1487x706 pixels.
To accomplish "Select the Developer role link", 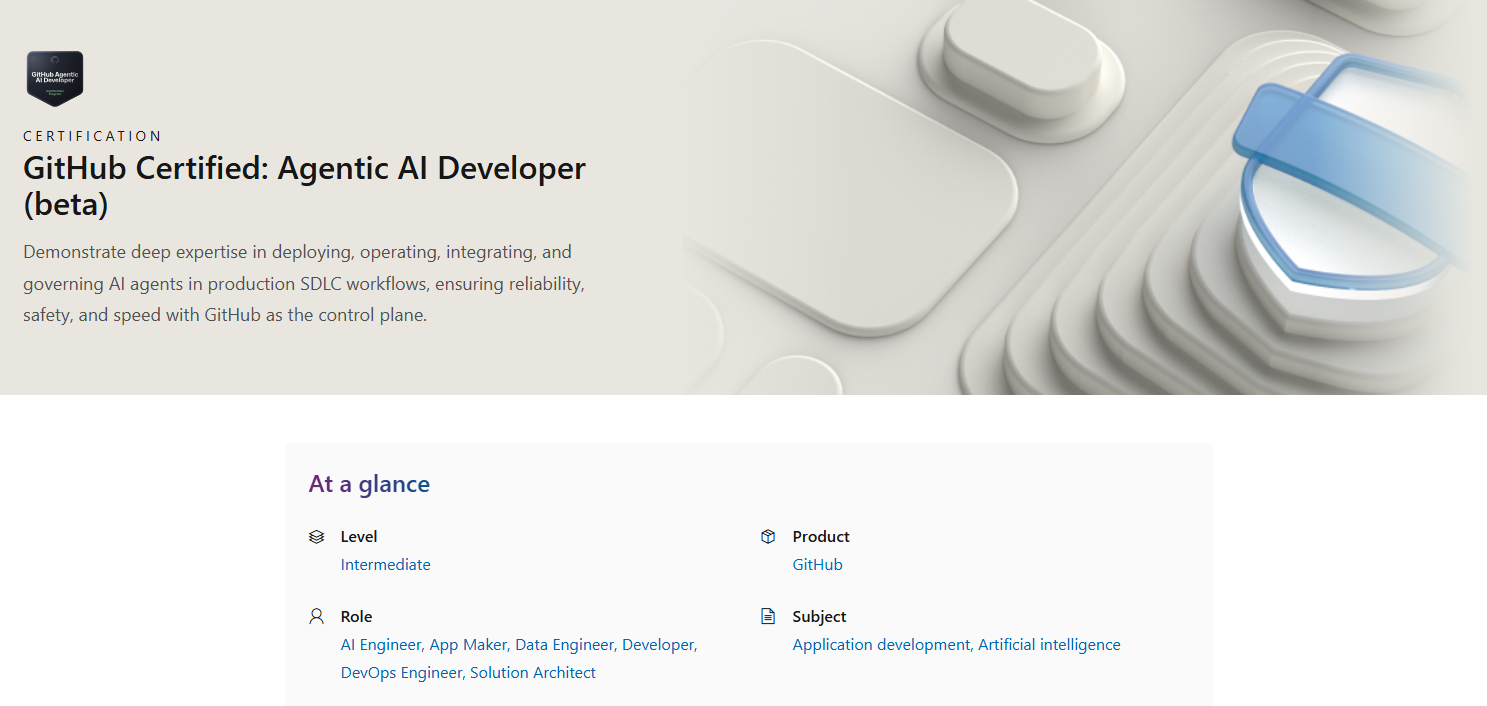I will (x=658, y=645).
